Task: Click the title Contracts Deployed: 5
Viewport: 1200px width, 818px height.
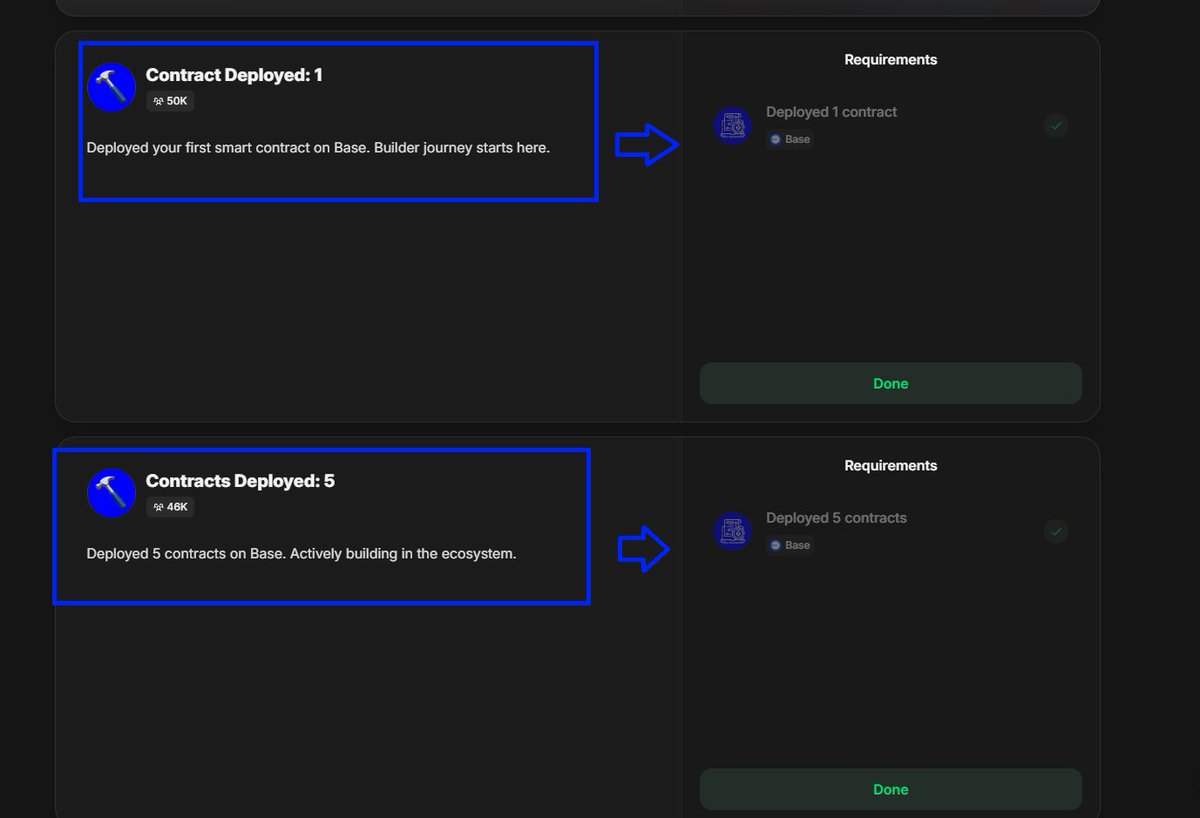Action: pyautogui.click(x=240, y=481)
